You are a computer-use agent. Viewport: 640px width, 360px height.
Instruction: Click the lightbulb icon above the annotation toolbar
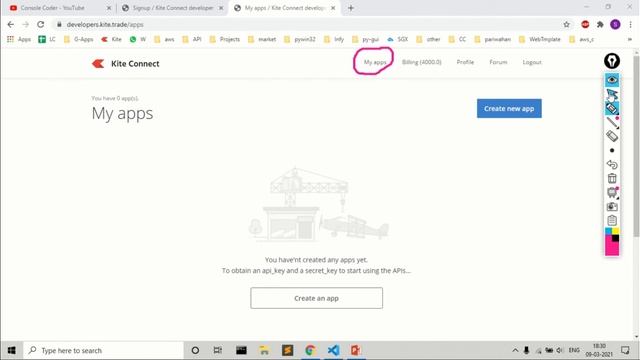point(612,61)
